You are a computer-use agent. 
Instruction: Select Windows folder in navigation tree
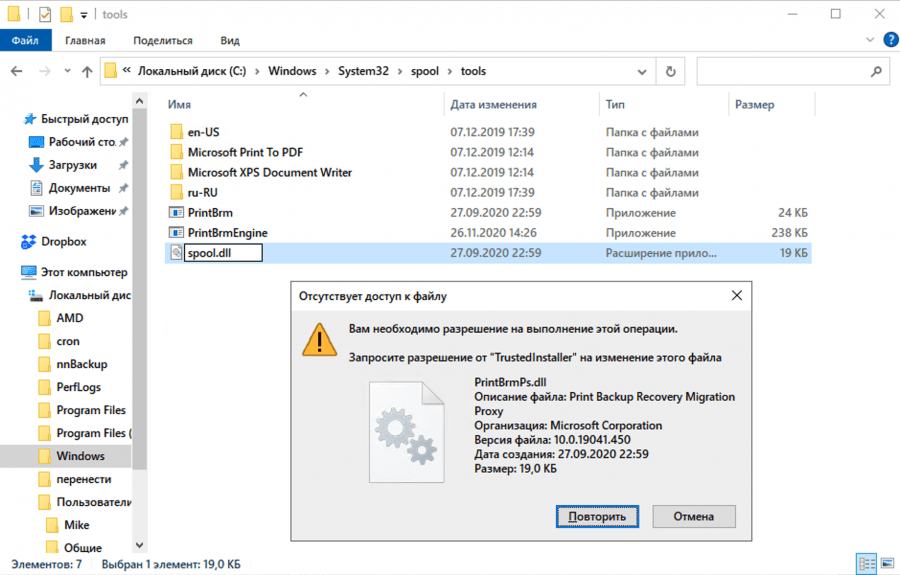[x=80, y=456]
